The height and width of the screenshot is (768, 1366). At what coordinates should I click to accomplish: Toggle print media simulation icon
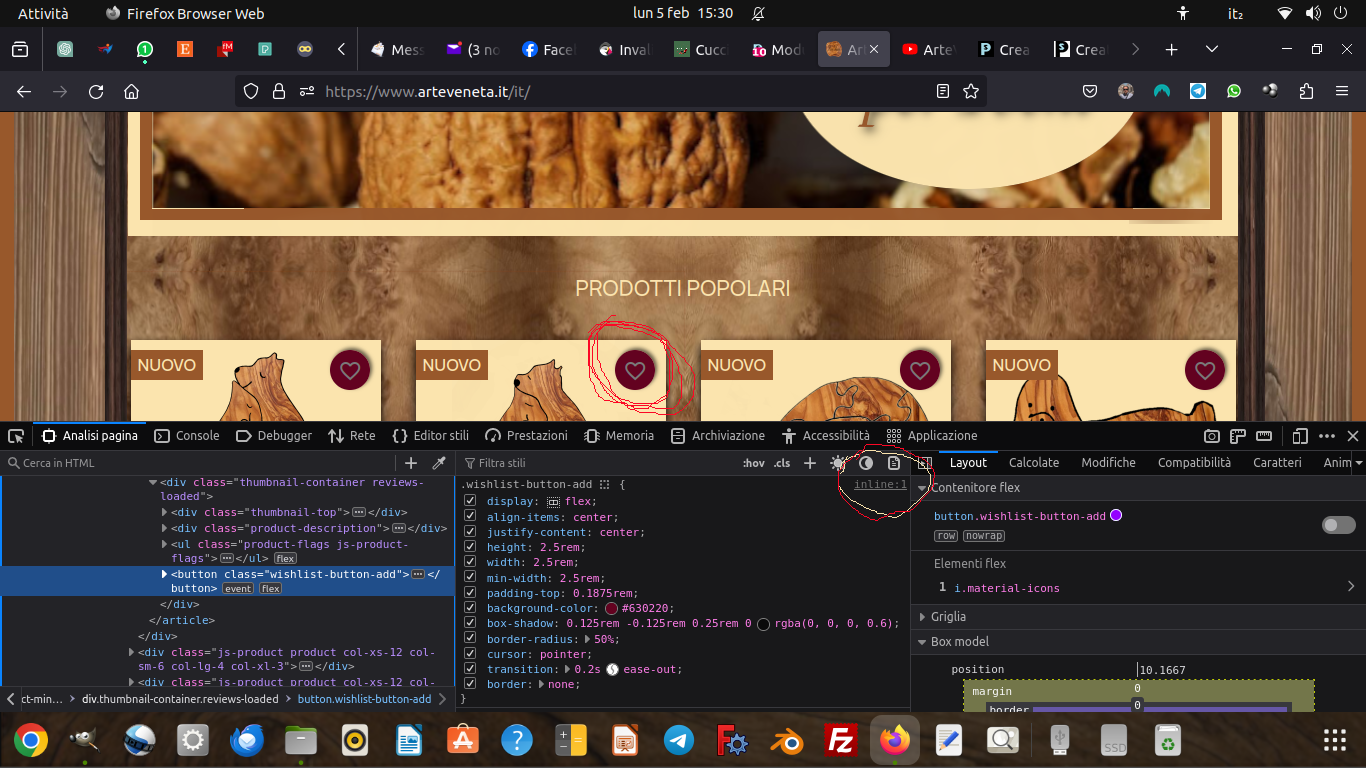click(894, 463)
